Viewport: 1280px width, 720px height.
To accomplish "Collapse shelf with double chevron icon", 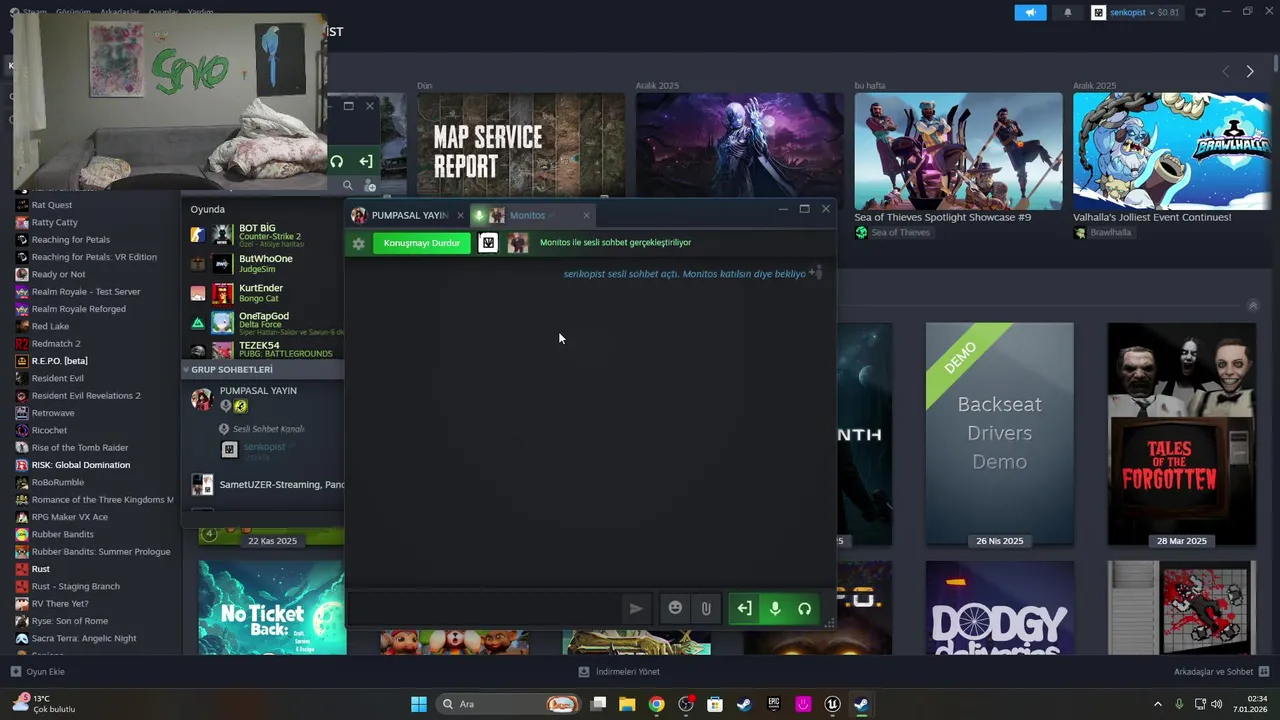I will click(x=1252, y=305).
